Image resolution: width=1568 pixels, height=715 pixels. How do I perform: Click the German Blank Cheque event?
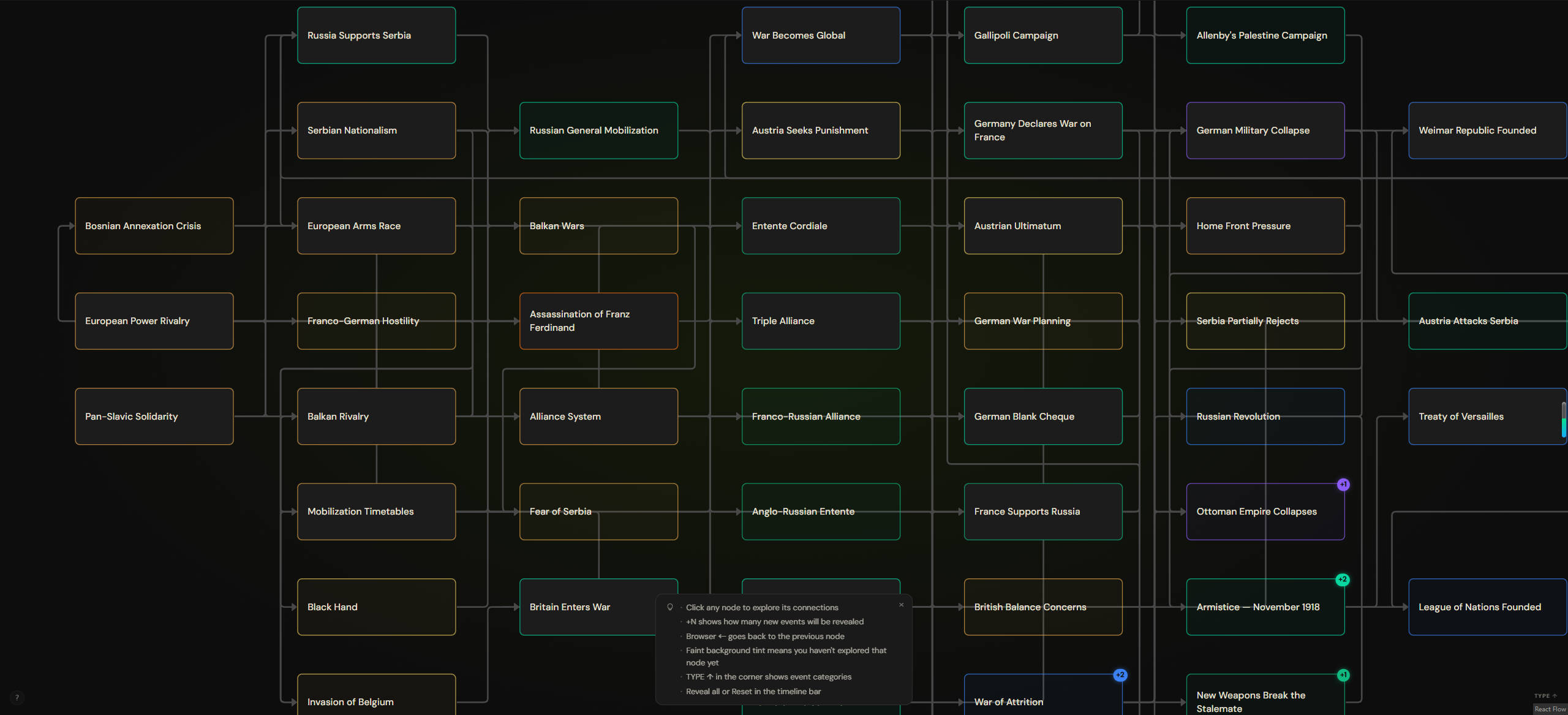pos(1043,416)
